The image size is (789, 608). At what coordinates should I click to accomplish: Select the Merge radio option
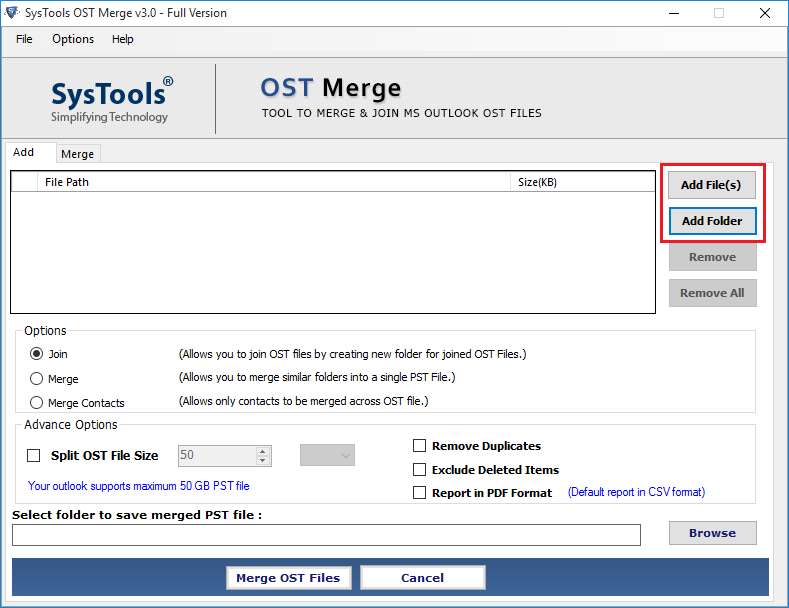pyautogui.click(x=36, y=378)
